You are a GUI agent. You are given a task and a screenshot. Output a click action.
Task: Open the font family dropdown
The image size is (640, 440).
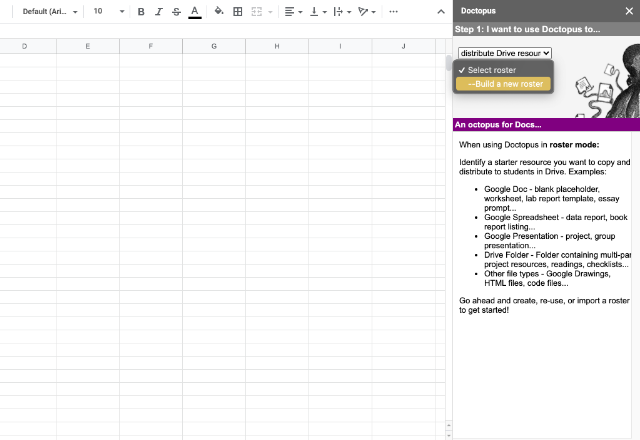click(49, 12)
